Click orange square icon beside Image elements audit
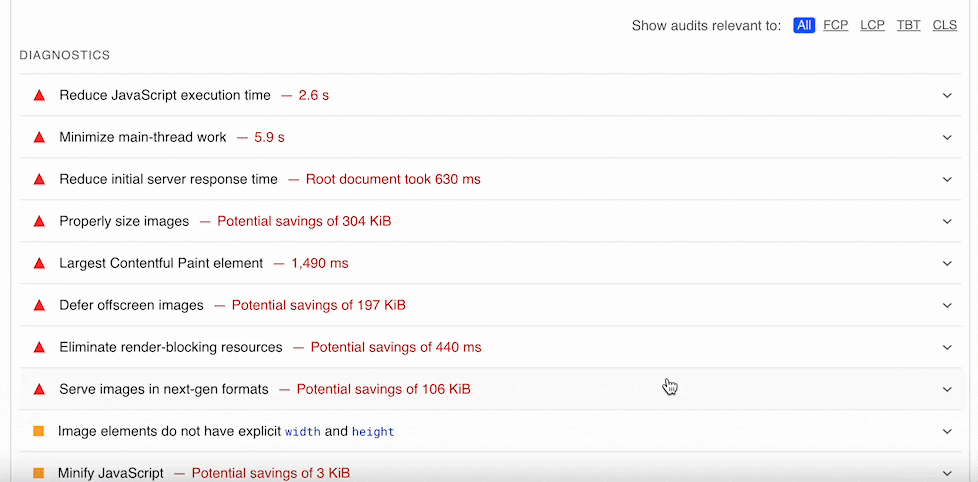 (x=39, y=431)
